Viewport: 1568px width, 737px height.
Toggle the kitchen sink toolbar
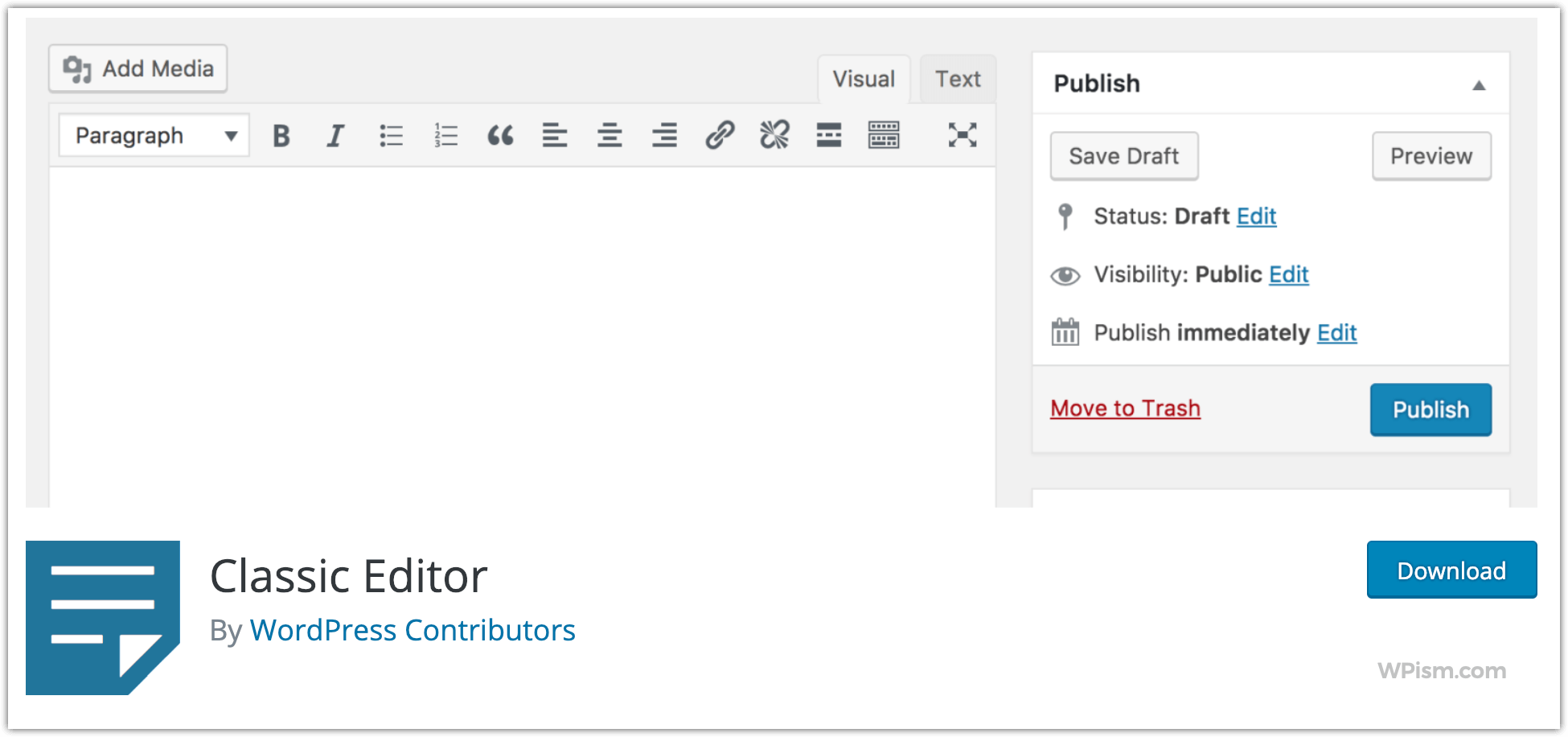coord(884,135)
